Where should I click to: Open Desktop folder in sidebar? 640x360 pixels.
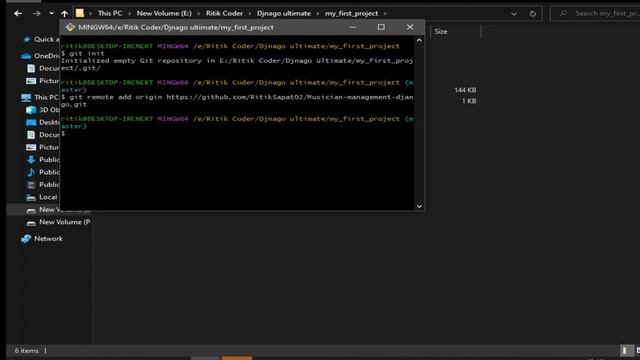[x=49, y=122]
